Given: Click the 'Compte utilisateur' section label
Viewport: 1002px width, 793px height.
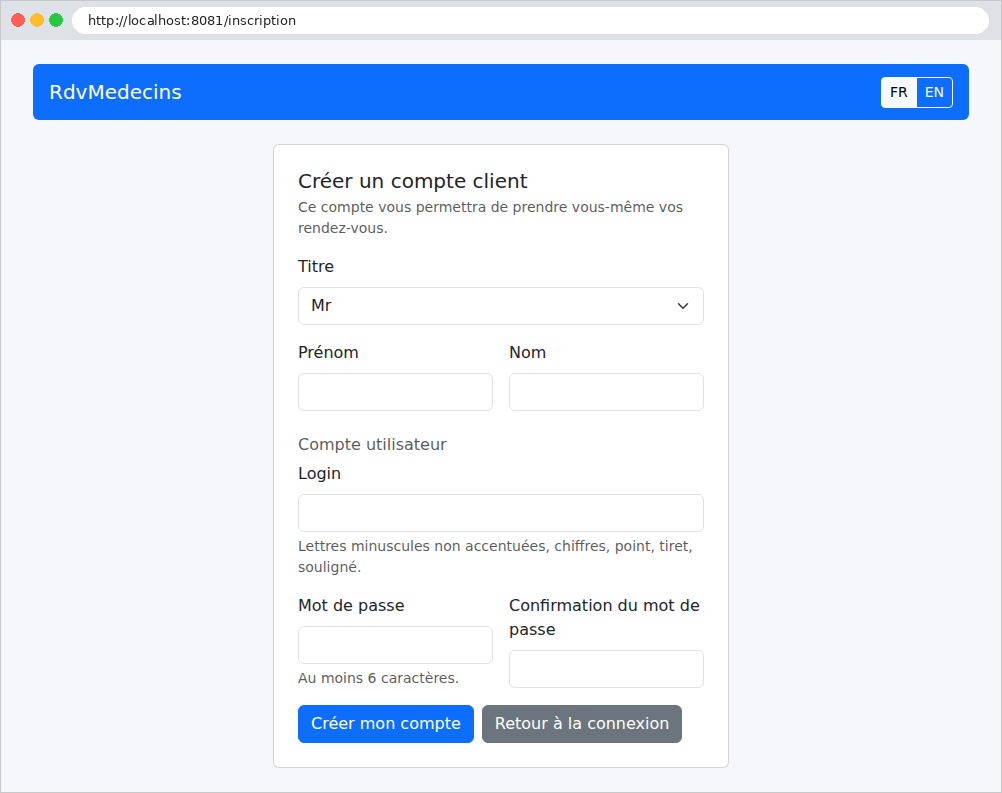Looking at the screenshot, I should point(373,445).
